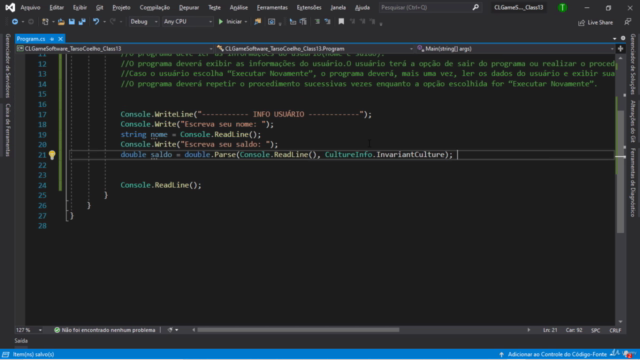Image resolution: width=640 pixels, height=360 pixels.
Task: Open the CLGameSoftware_TarsoCoelho_Class13.Program type dropdown
Action: point(315,49)
